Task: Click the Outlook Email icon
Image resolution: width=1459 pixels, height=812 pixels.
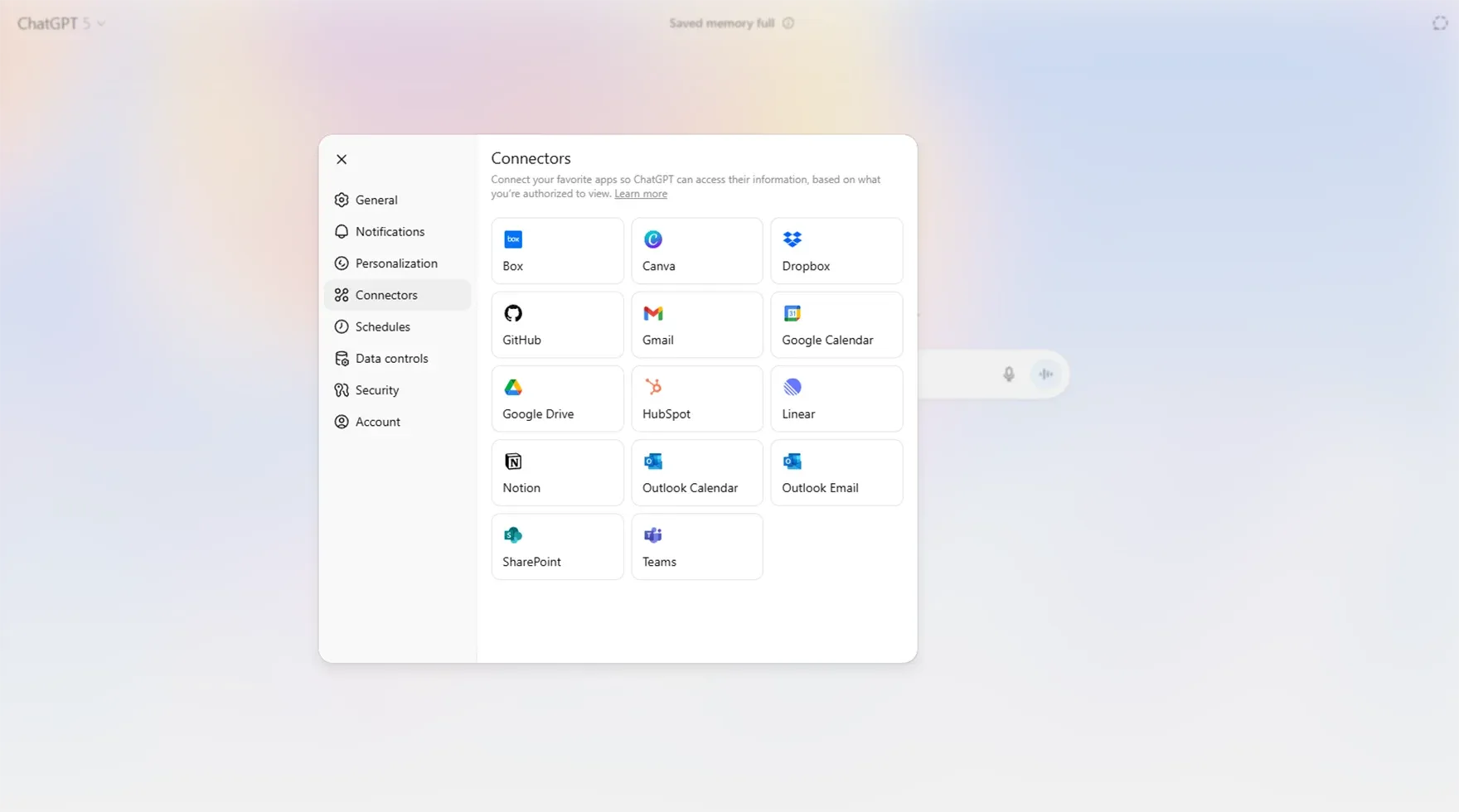Action: pos(793,462)
